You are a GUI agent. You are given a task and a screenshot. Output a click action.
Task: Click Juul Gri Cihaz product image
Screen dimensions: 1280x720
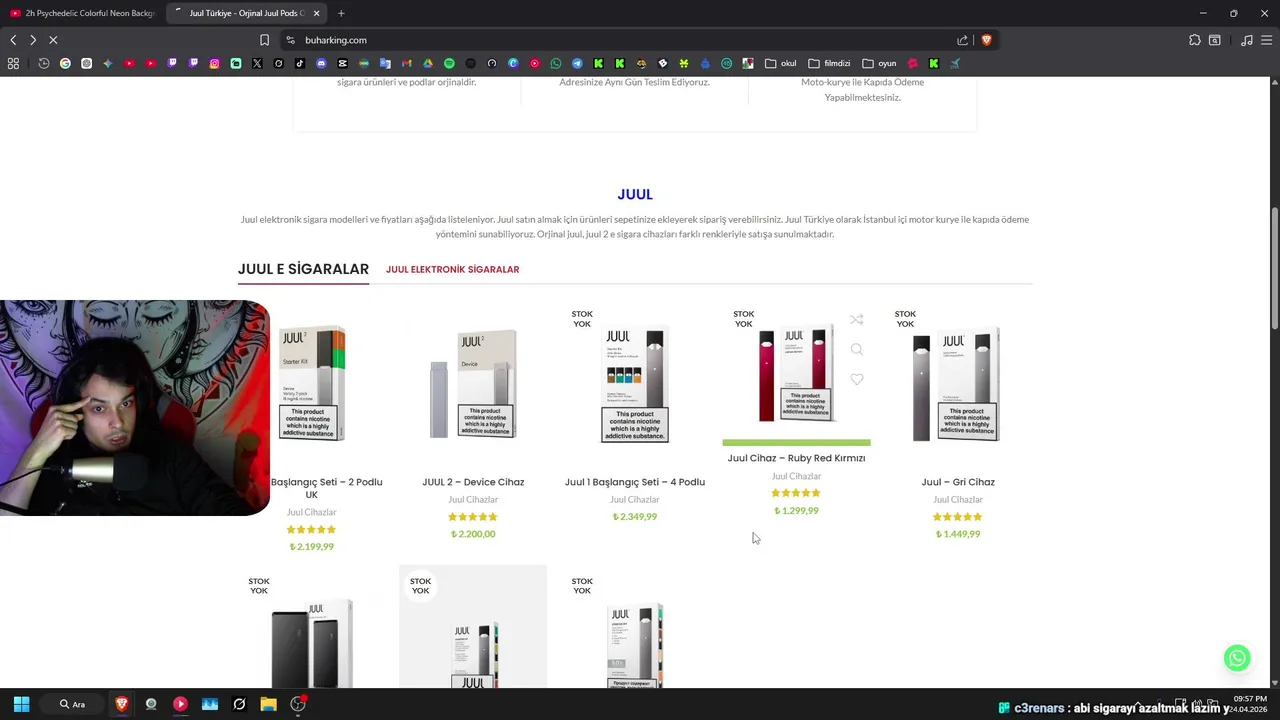[958, 385]
